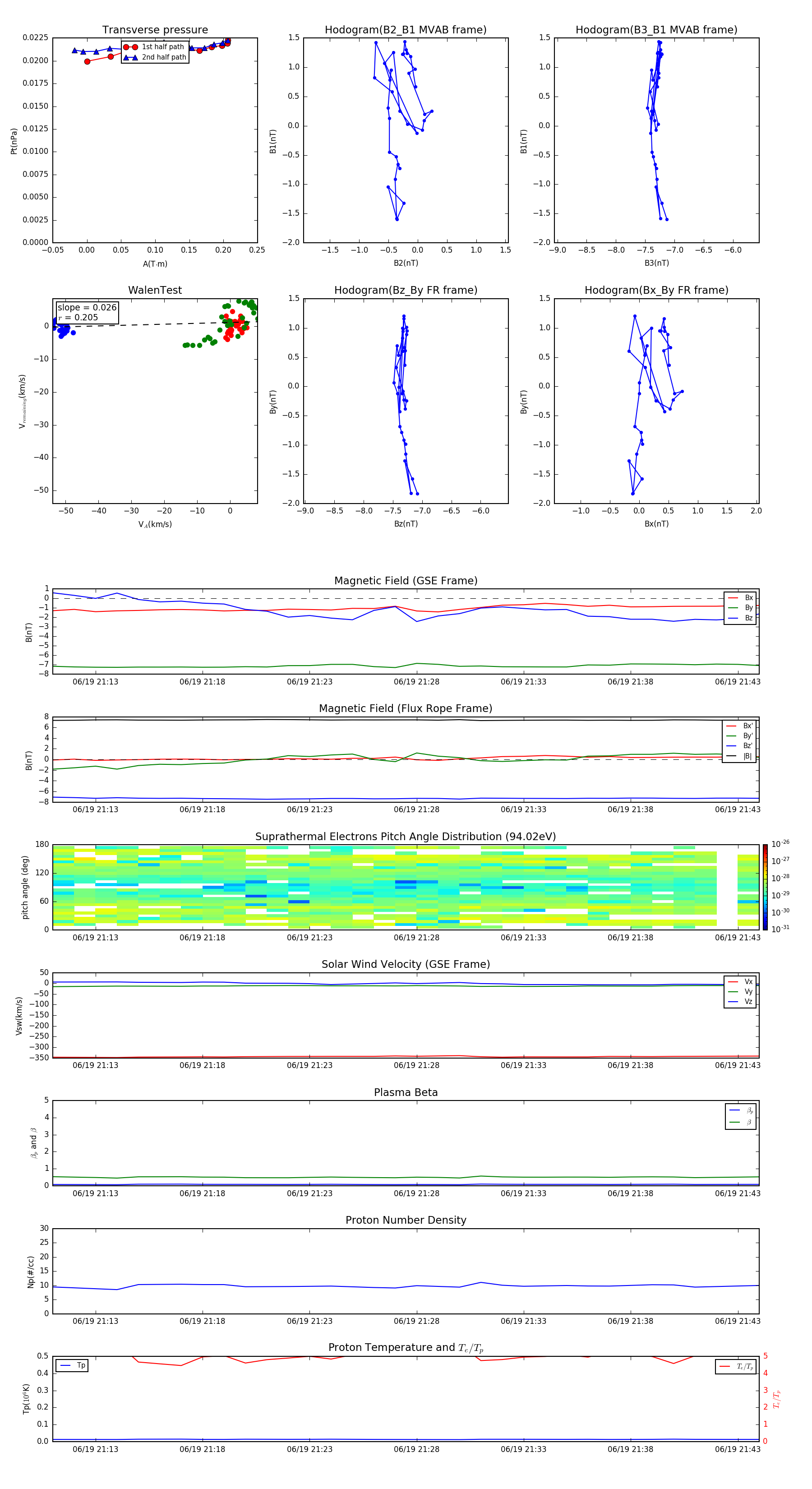Click the 'Hodogram(Bz_By FR frame)' title
The image size is (812, 1489).
[406, 290]
